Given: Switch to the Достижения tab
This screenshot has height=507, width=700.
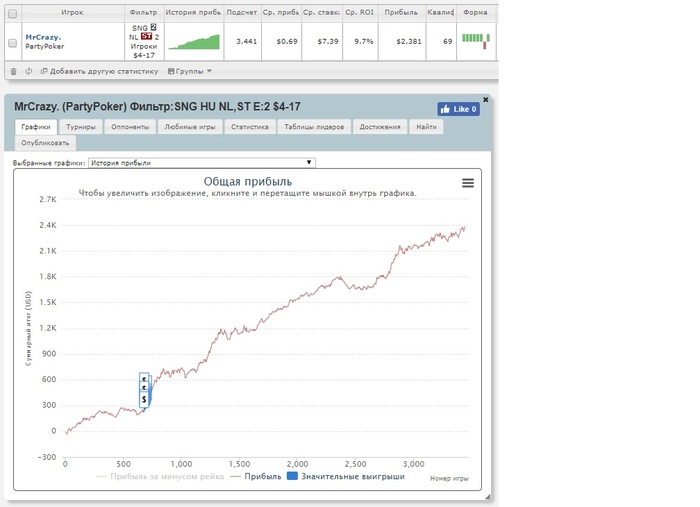Looking at the screenshot, I should (x=380, y=127).
